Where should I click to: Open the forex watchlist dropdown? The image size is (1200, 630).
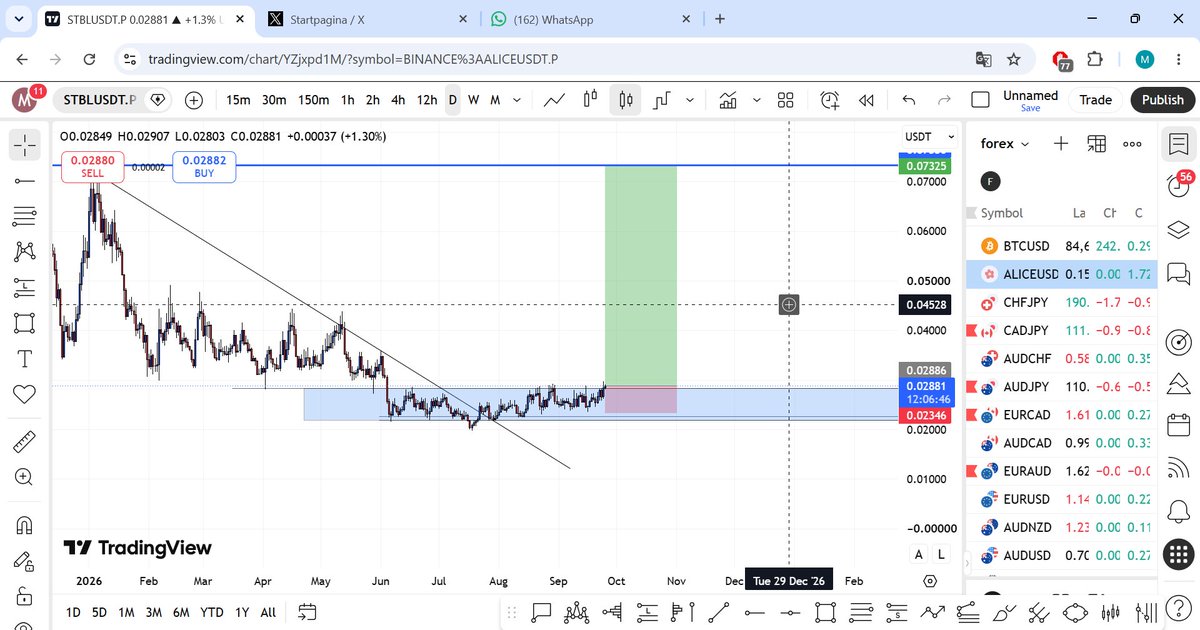pyautogui.click(x=1005, y=144)
